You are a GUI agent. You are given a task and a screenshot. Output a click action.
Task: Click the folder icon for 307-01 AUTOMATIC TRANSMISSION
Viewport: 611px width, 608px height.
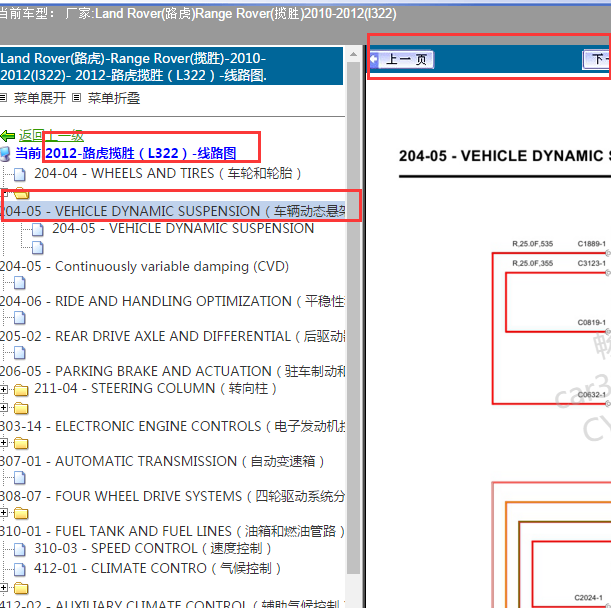(21, 444)
